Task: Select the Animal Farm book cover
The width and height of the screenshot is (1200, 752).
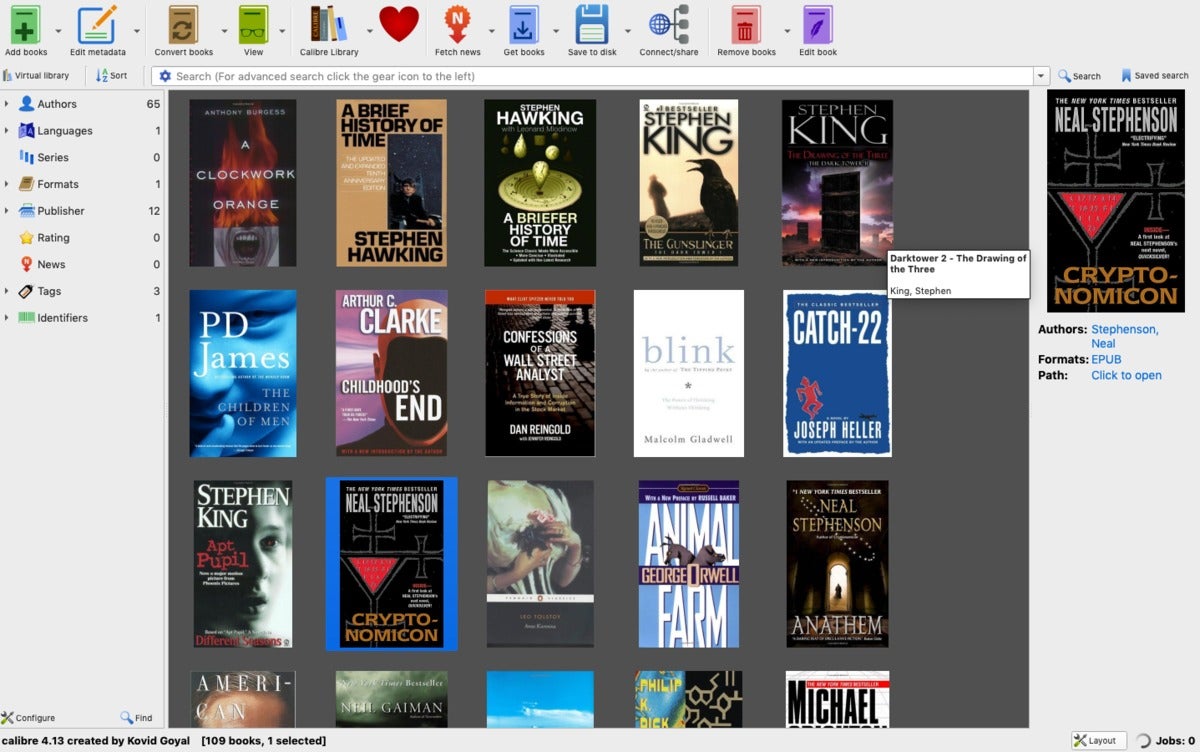Action: 689,564
